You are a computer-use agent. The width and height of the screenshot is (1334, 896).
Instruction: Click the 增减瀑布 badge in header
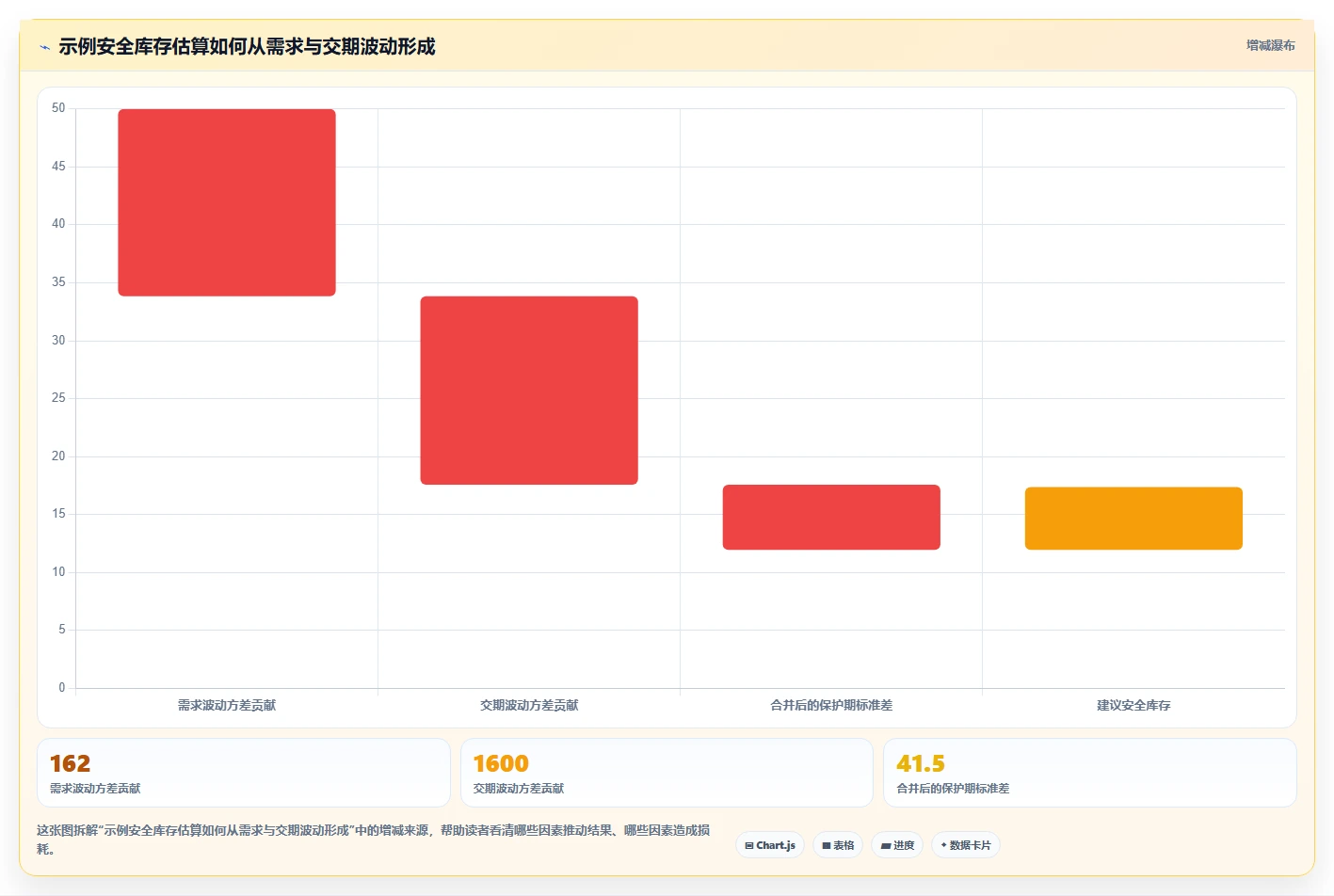point(1270,45)
